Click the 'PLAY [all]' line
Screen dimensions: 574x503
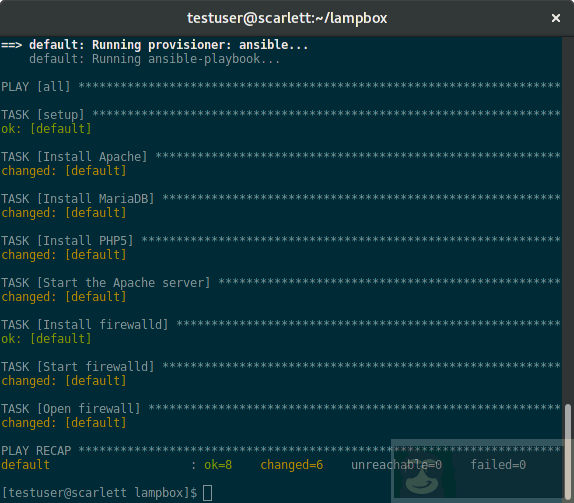pyautogui.click(x=281, y=87)
